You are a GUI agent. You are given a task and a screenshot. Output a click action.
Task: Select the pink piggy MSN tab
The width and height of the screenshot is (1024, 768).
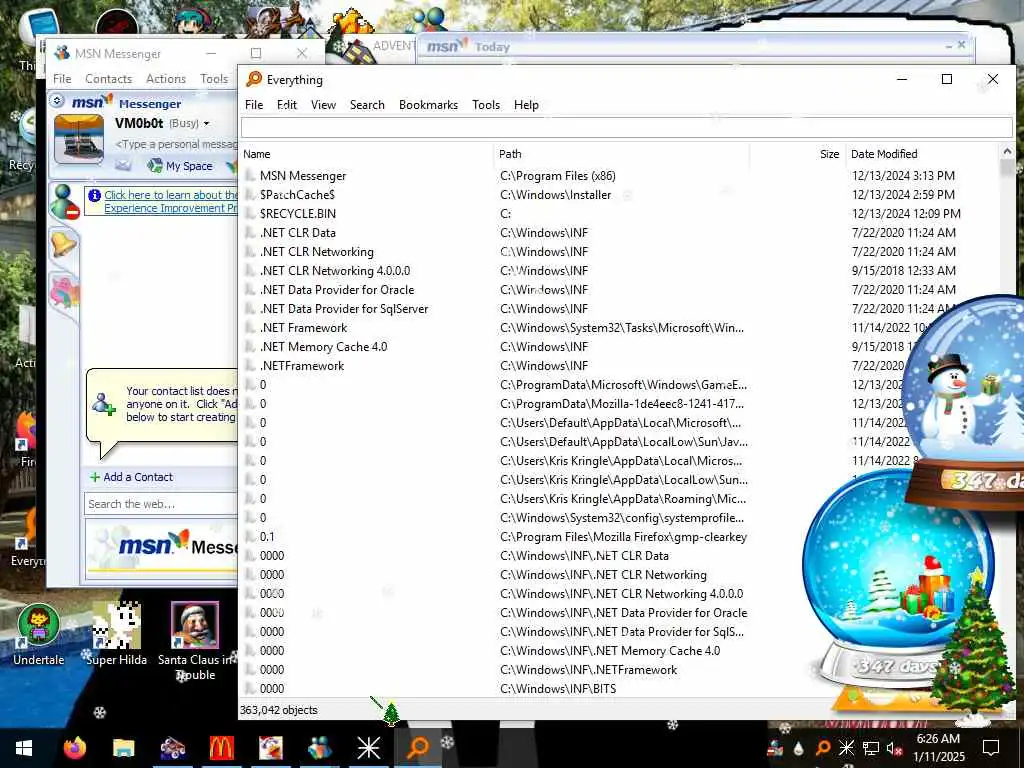tap(64, 290)
